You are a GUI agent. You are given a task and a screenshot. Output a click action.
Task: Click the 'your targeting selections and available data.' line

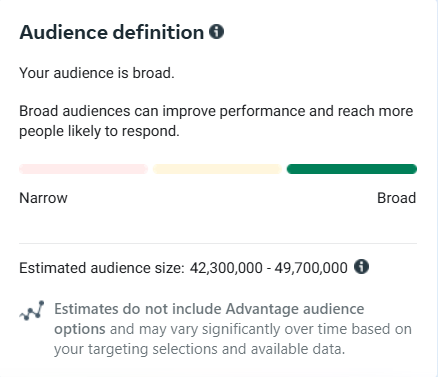coord(199,349)
